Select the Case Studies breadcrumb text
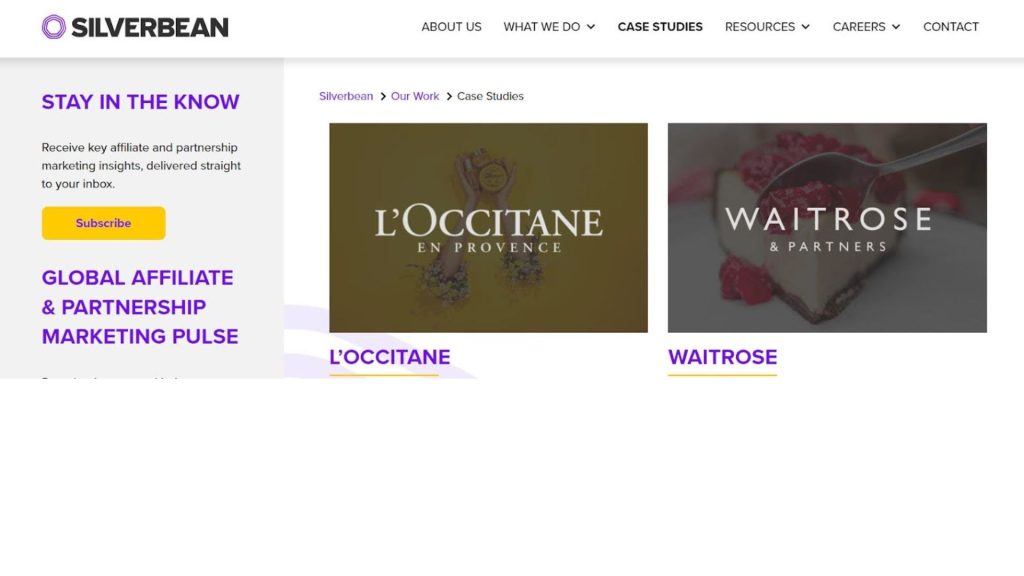1024x576 pixels. (x=490, y=96)
